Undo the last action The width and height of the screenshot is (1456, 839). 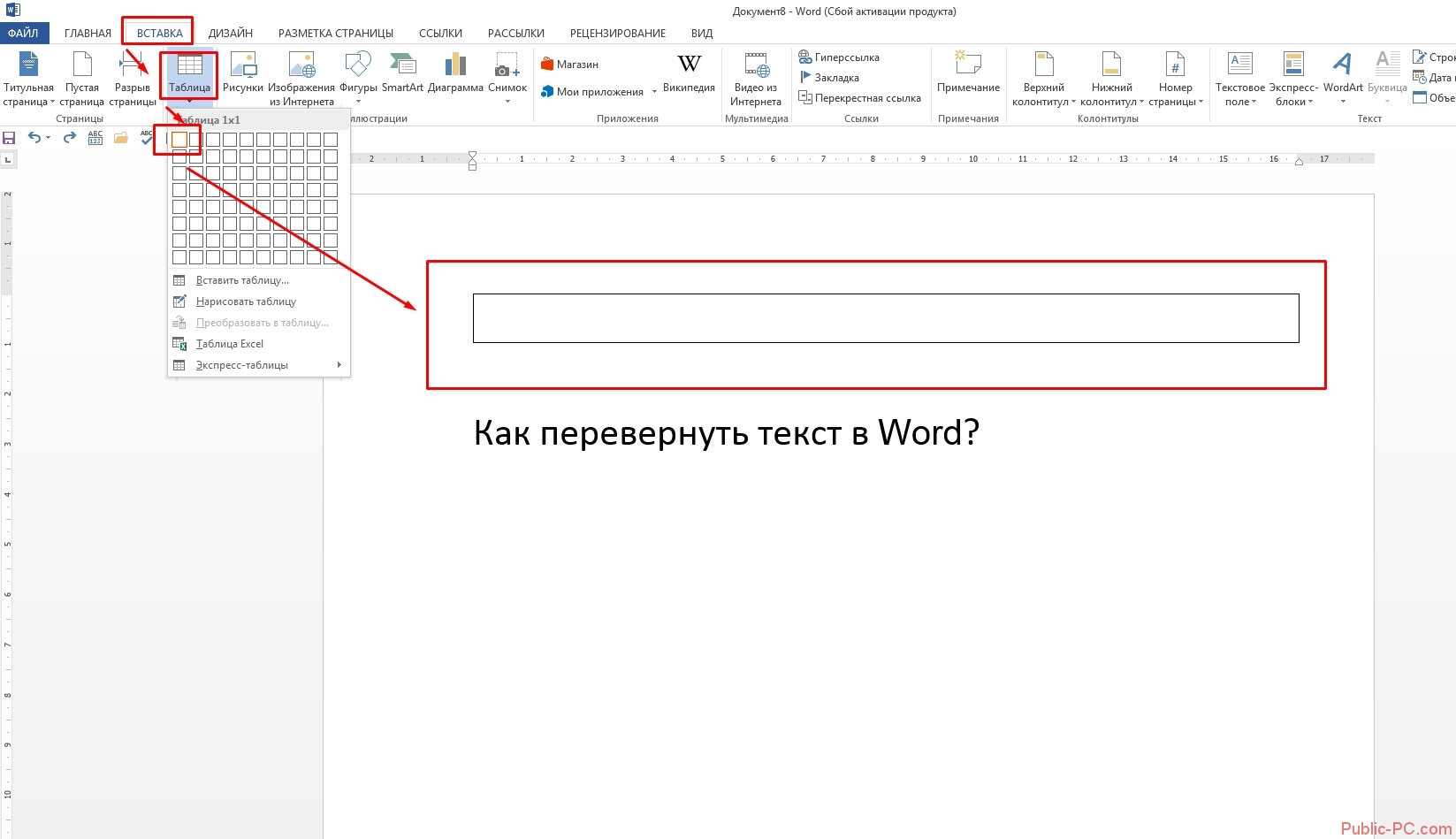click(x=34, y=138)
